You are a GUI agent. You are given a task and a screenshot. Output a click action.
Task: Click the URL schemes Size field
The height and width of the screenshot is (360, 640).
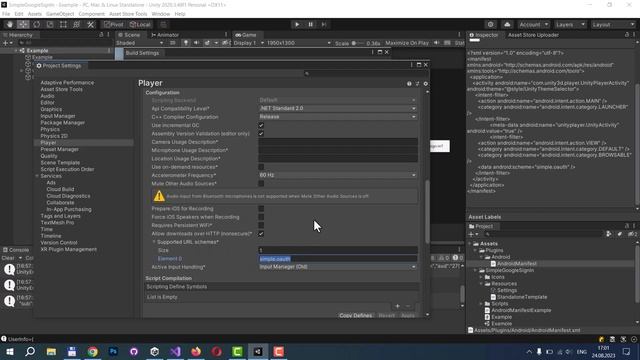pos(338,250)
